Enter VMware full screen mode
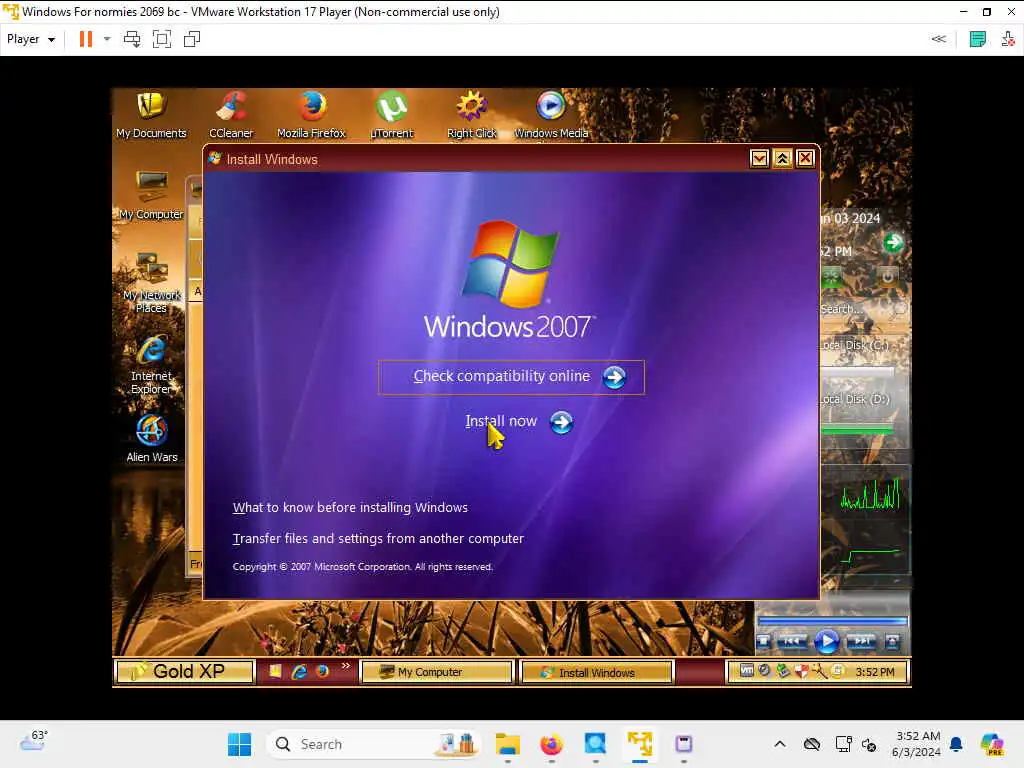 [162, 39]
